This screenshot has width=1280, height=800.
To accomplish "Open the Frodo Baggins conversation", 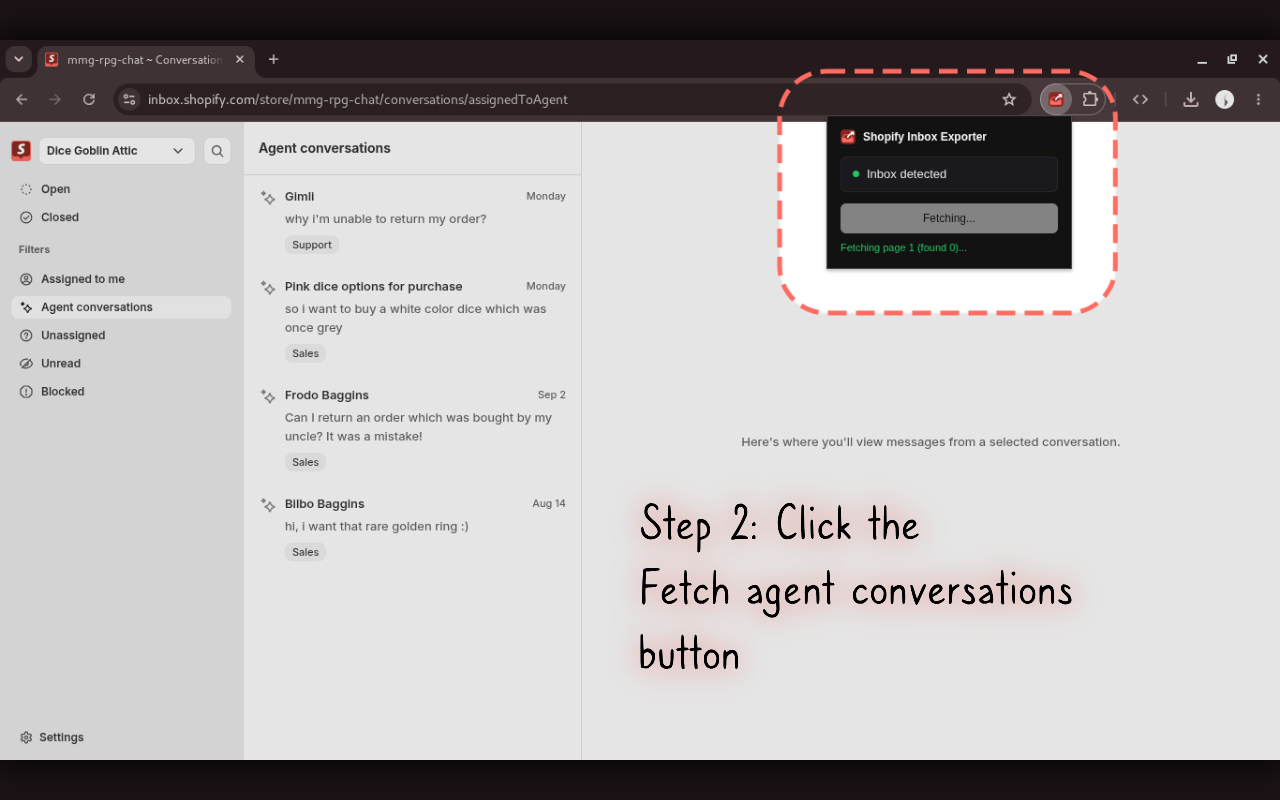I will (412, 429).
